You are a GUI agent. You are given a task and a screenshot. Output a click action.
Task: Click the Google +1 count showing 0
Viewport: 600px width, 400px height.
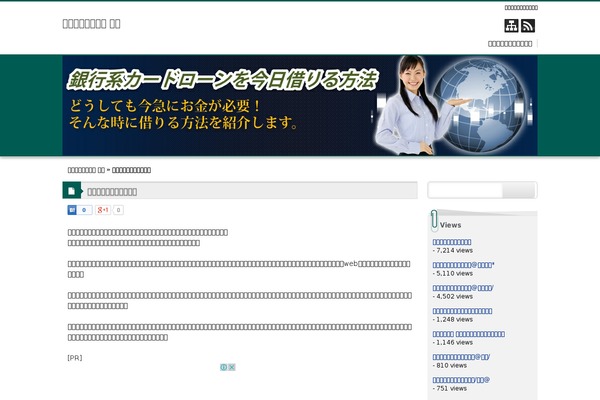coord(118,210)
